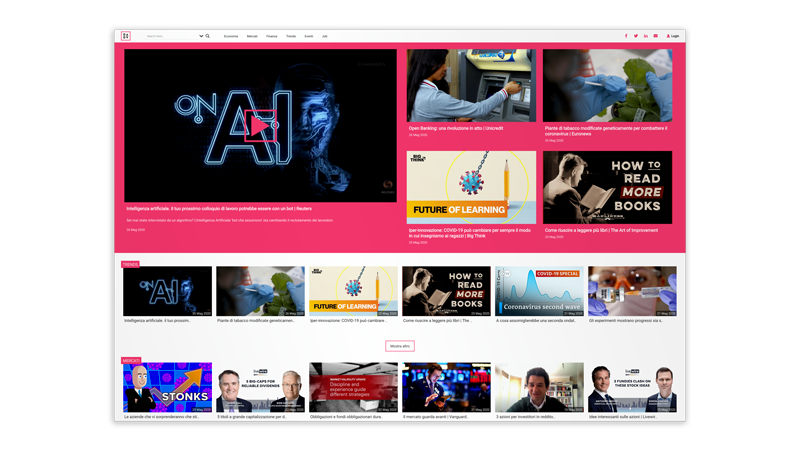Open 'Come riuscire a leggere più libri' hero headline
This screenshot has height=450, width=800.
pos(601,231)
